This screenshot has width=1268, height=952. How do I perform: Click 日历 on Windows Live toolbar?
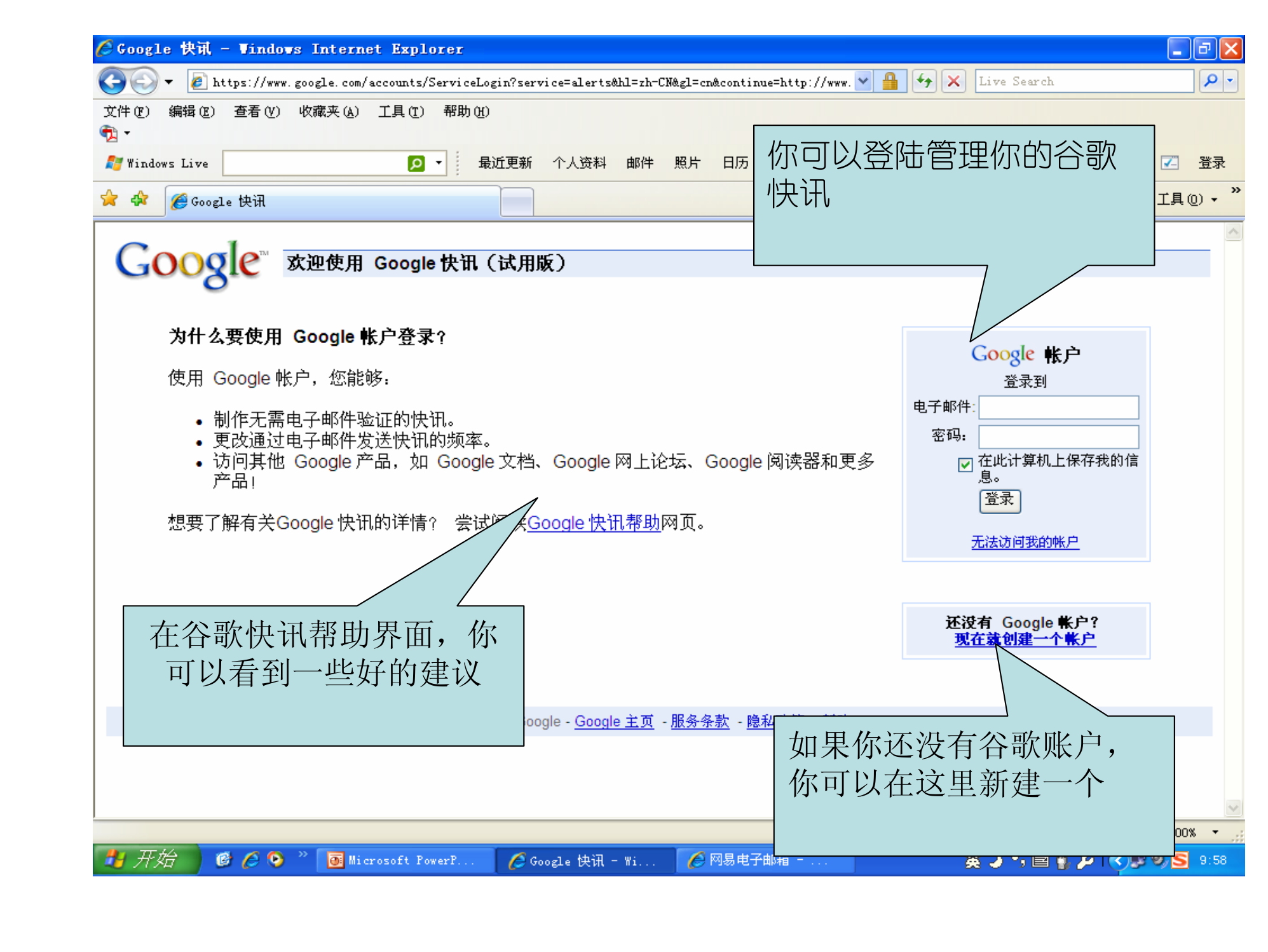point(735,163)
